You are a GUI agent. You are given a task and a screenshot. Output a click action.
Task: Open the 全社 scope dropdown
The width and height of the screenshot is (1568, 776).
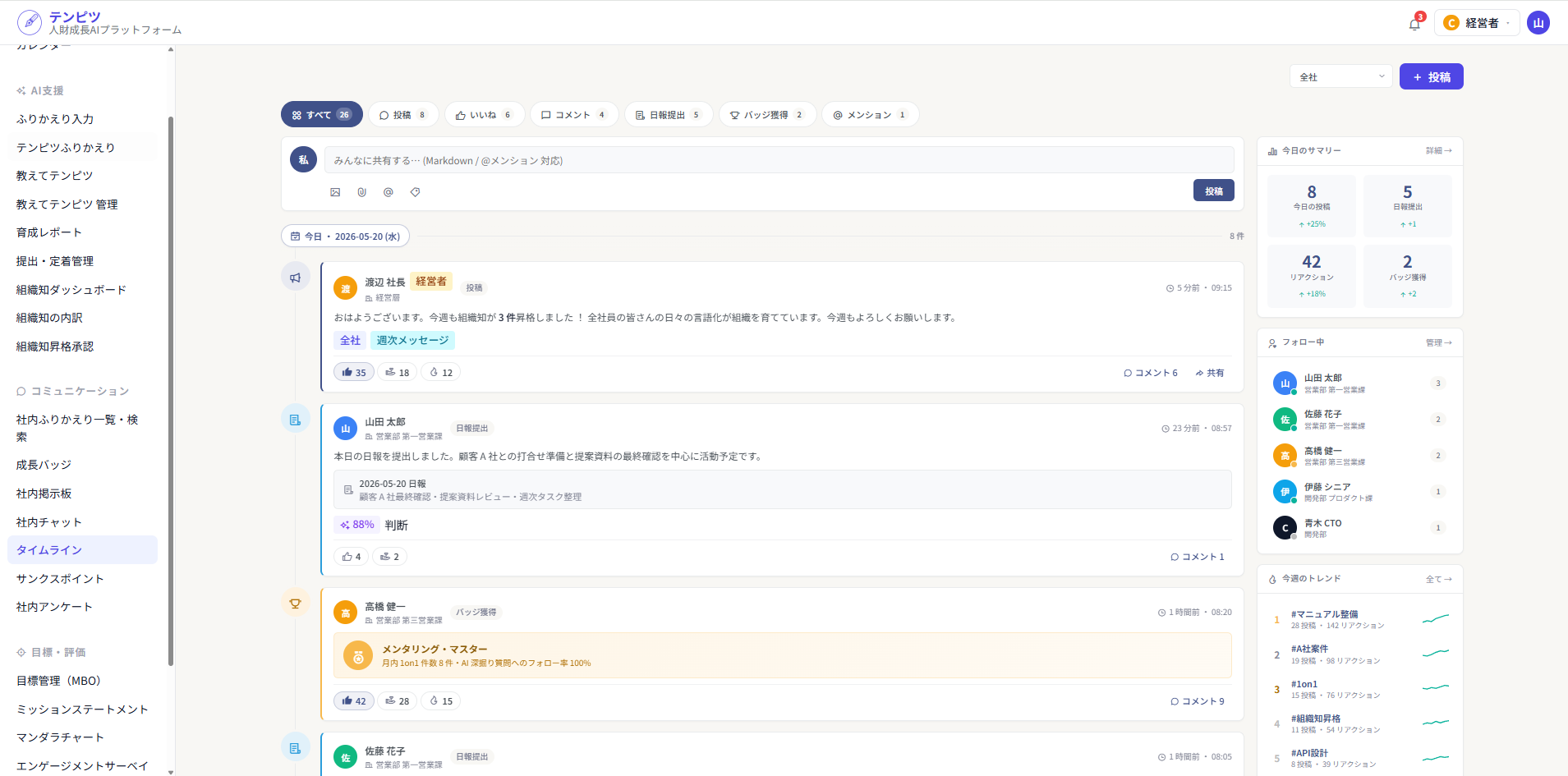point(1341,76)
